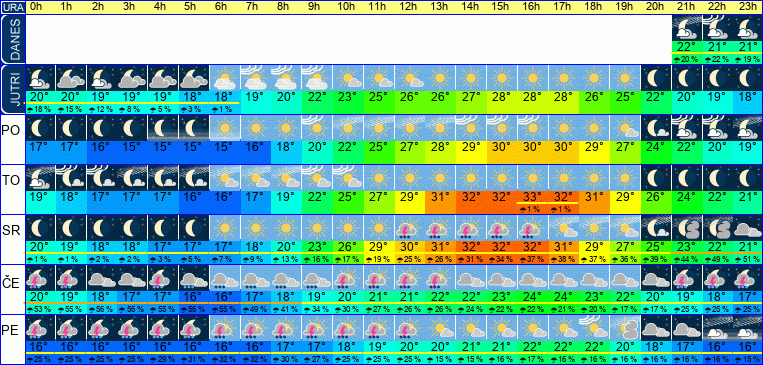Image resolution: width=763 pixels, height=365 pixels.
Task: Click the DANES 23h 19% rain probability
Action: pyautogui.click(x=748, y=59)
